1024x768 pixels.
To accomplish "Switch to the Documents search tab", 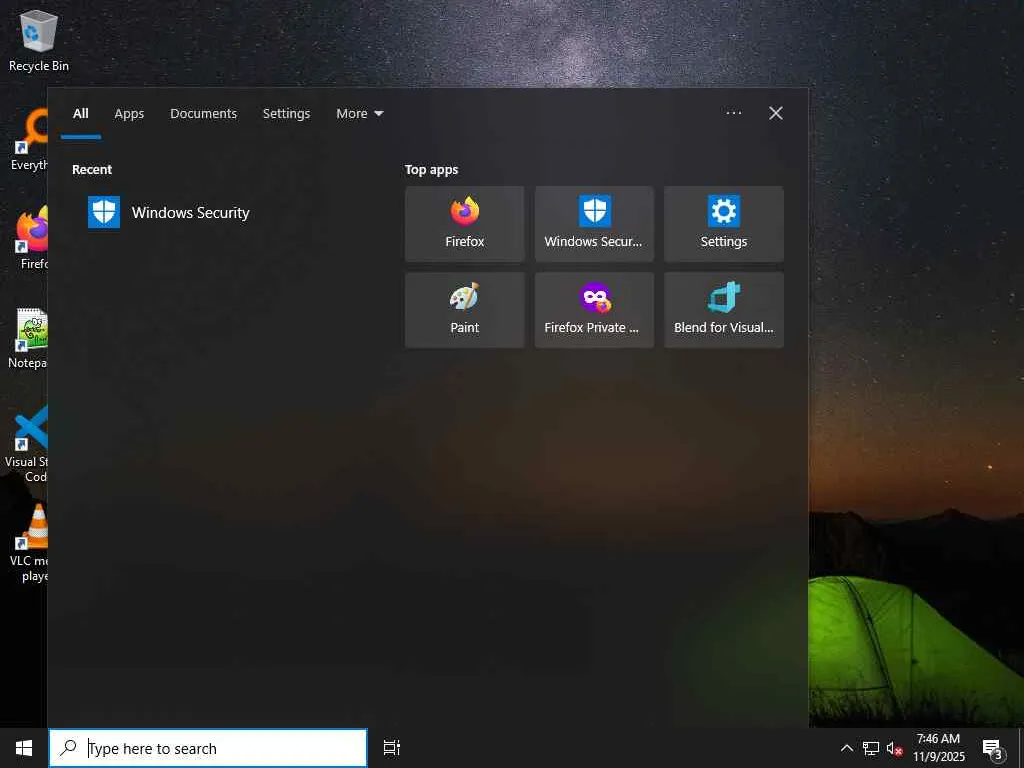I will pyautogui.click(x=204, y=114).
